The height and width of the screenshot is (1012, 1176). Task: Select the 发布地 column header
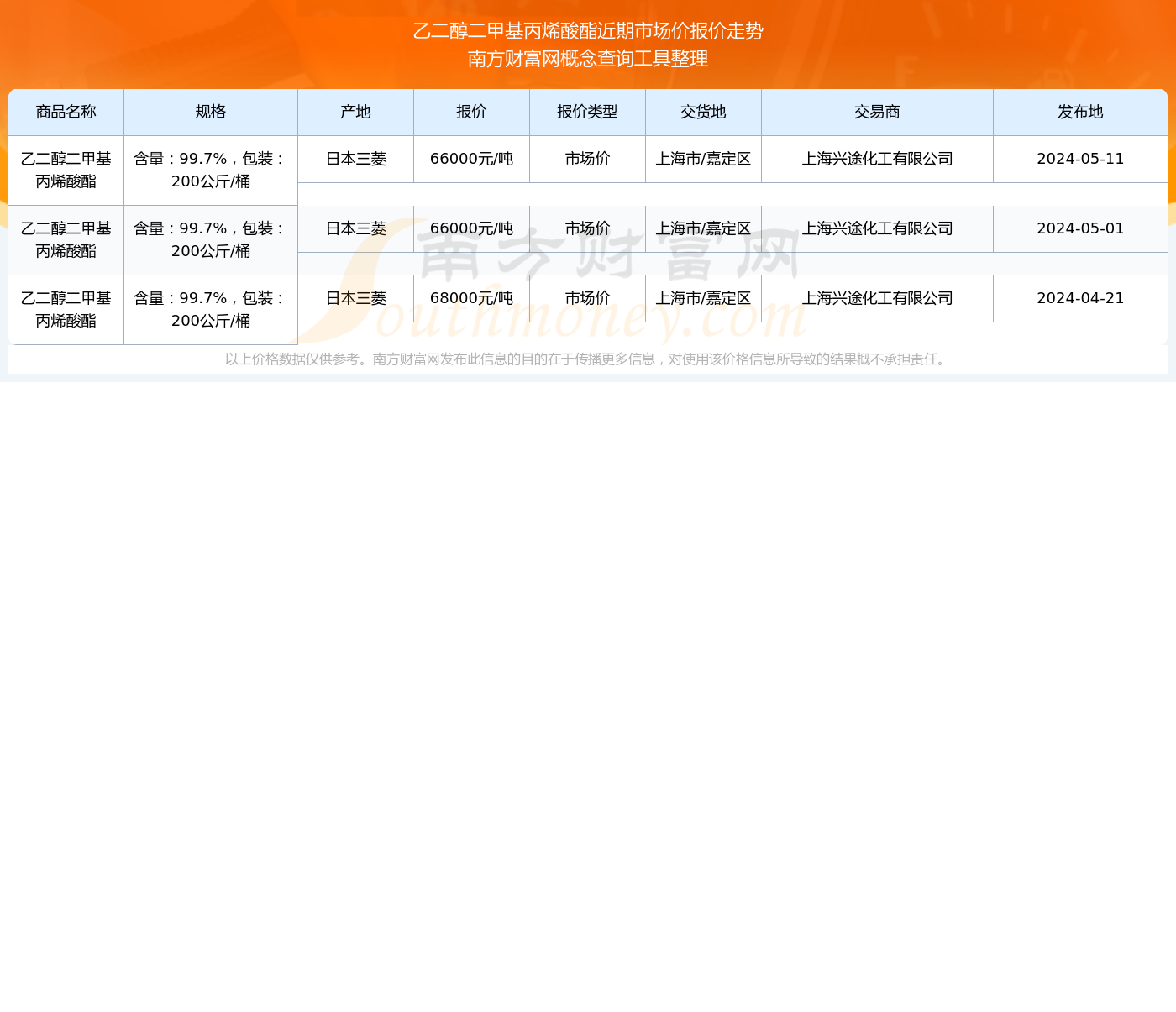(x=1080, y=112)
